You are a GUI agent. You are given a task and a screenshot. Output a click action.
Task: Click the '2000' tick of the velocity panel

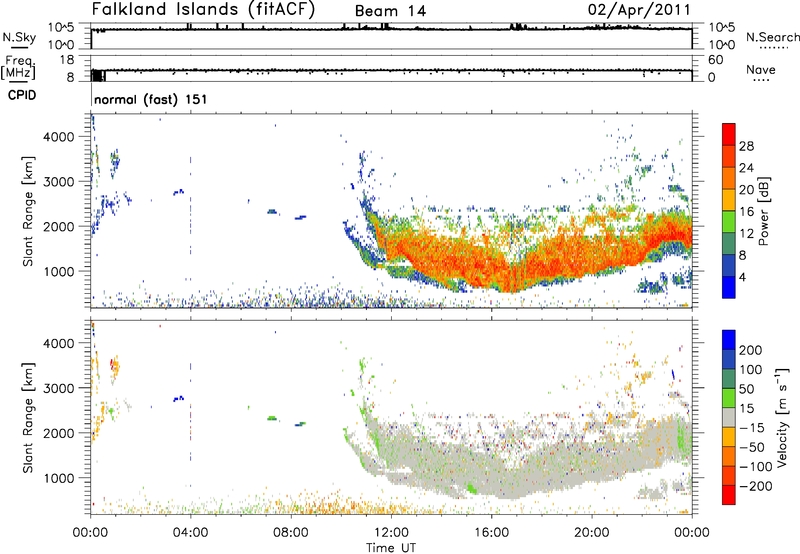[x=58, y=433]
